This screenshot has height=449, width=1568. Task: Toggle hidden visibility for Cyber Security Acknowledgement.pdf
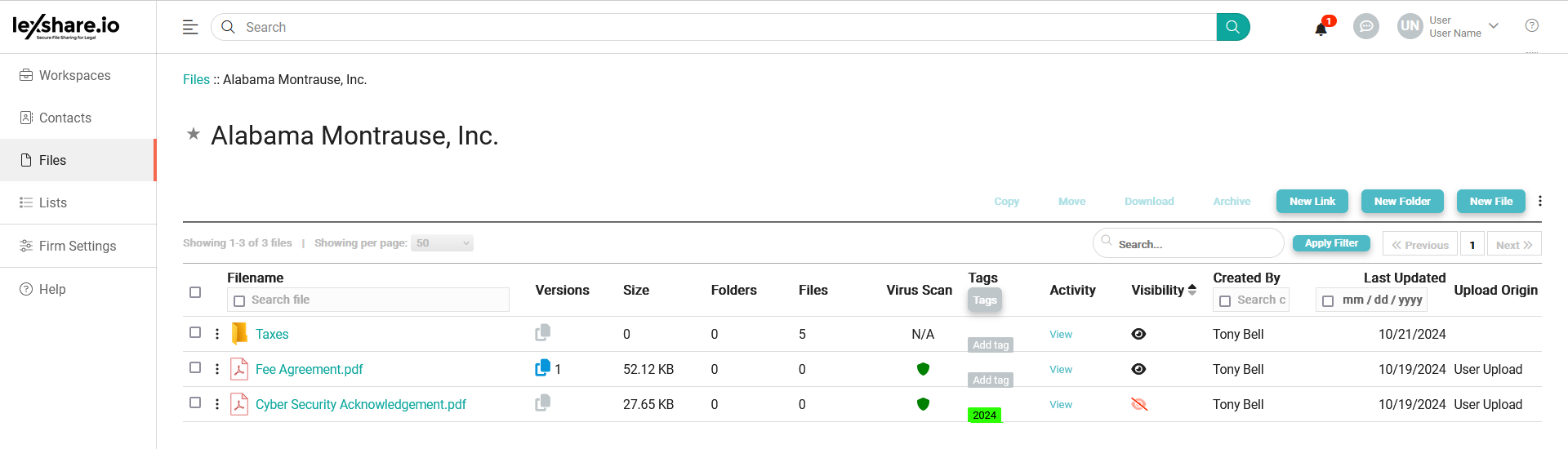(1138, 404)
